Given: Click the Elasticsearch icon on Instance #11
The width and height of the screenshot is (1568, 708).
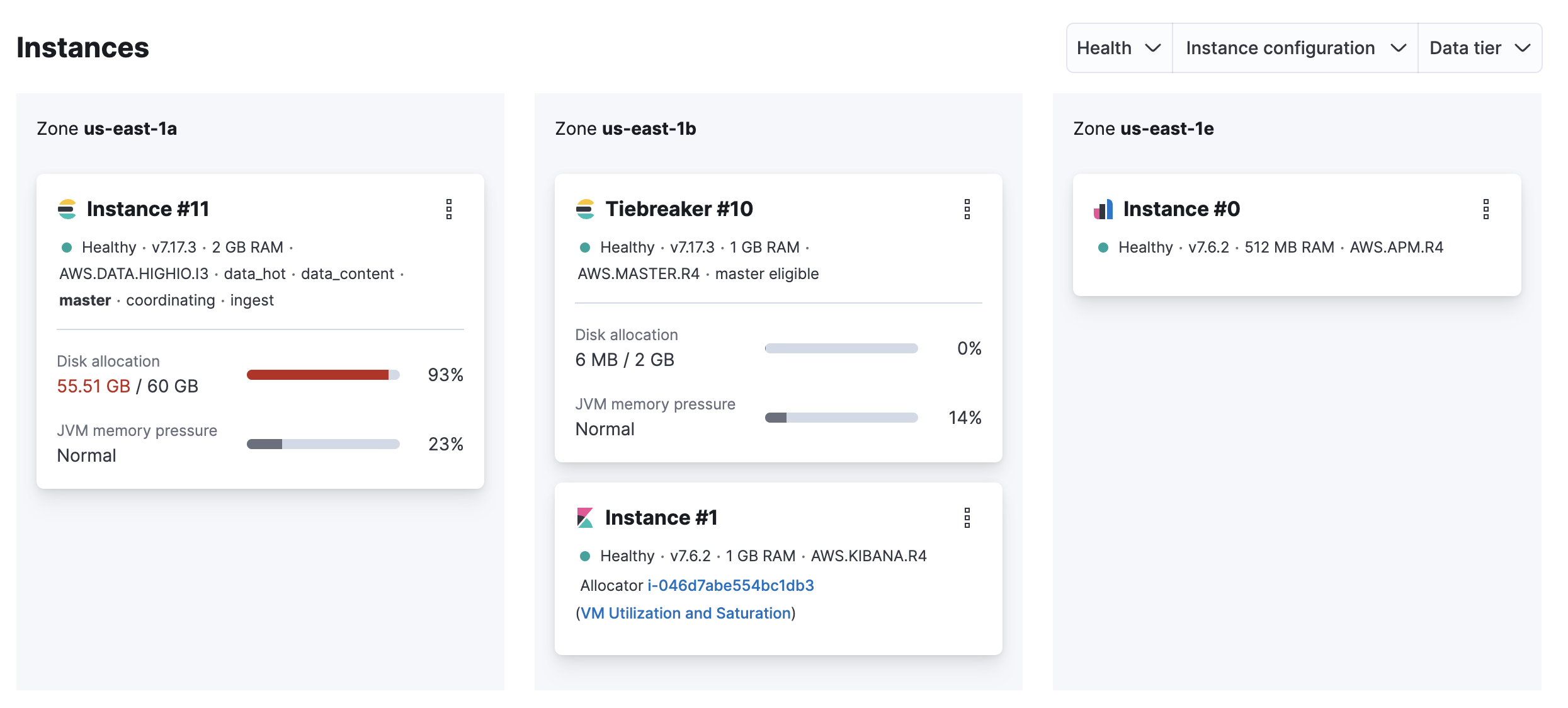Looking at the screenshot, I should tap(68, 208).
